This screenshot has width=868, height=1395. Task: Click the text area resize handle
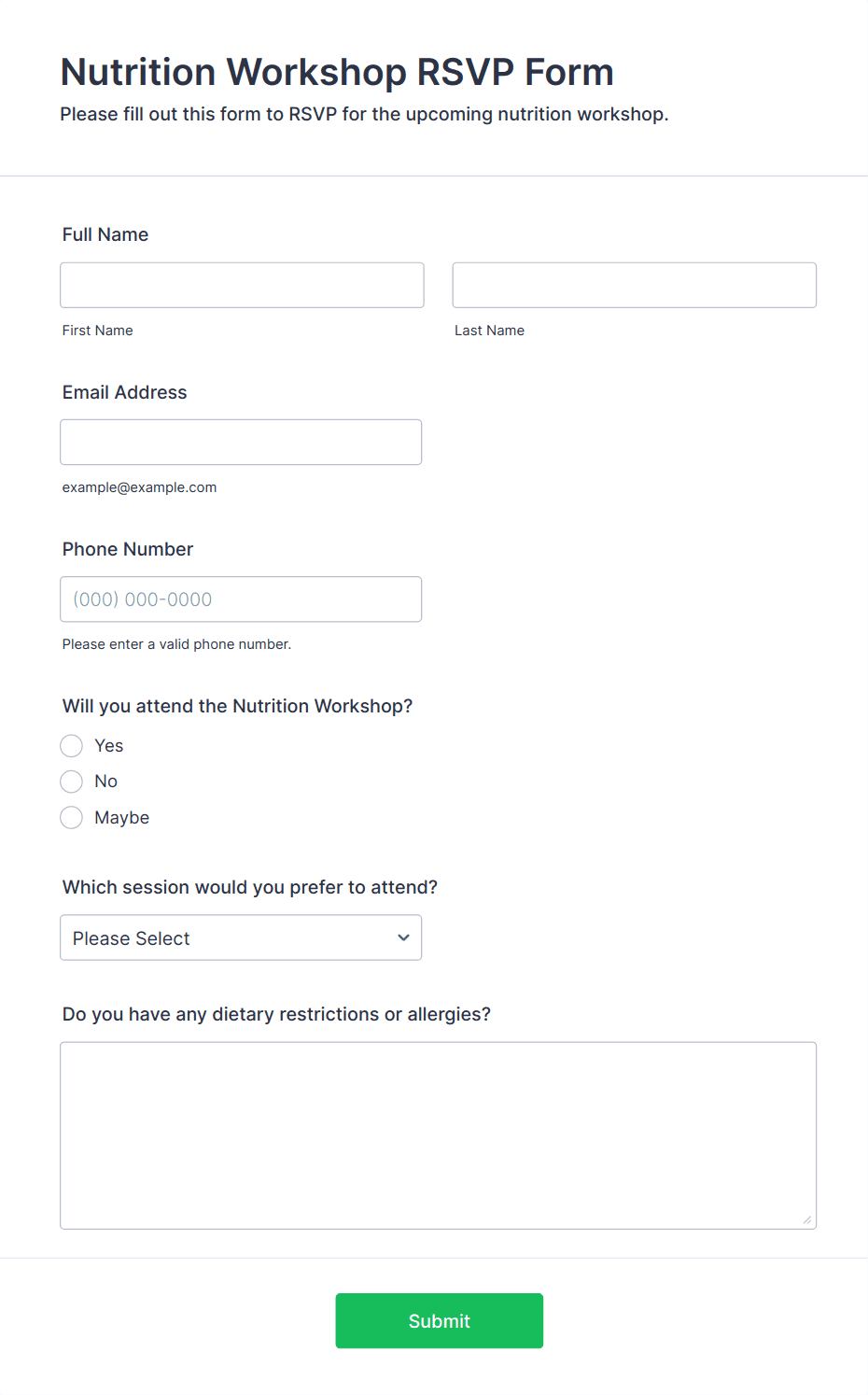tap(807, 1219)
